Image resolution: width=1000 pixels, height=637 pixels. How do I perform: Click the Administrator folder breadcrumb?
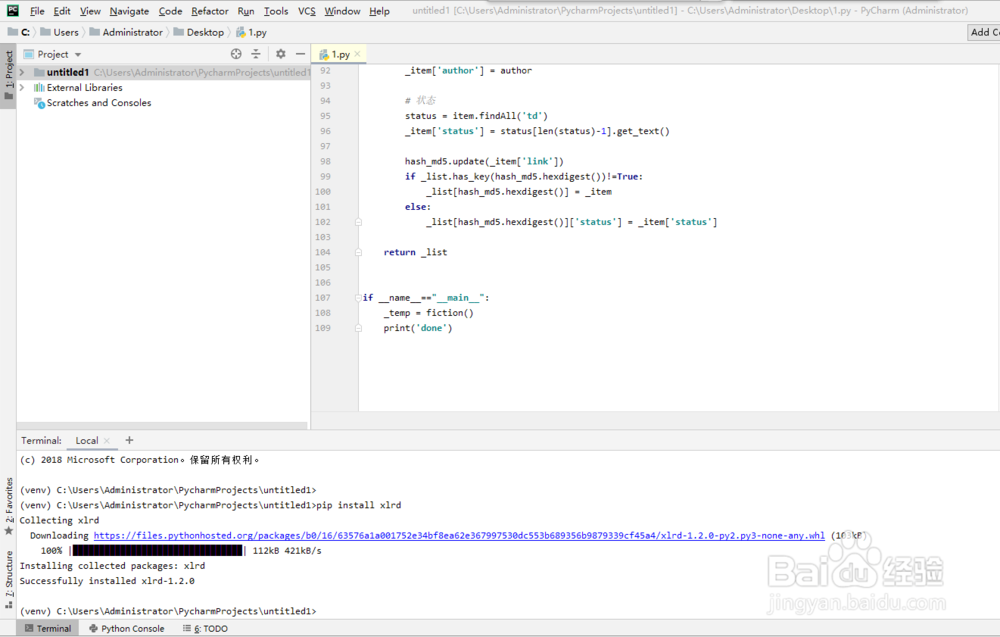tap(126, 32)
